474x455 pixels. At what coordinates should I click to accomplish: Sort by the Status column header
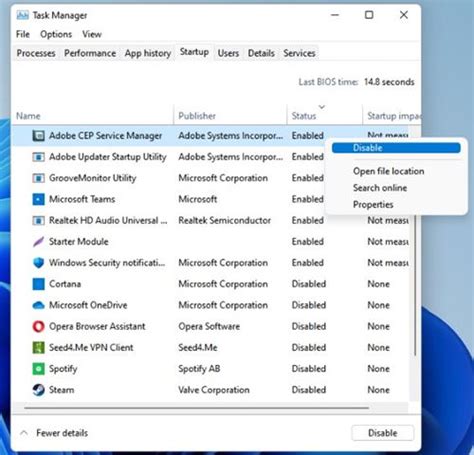[x=304, y=116]
